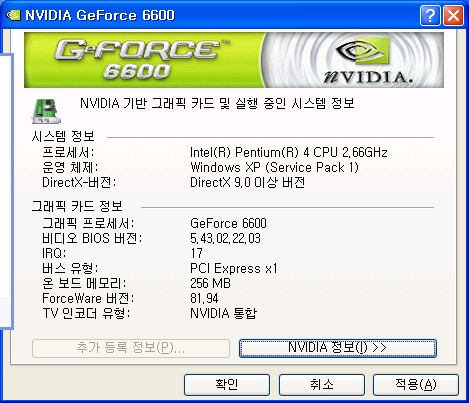469x403 pixels.
Task: Click the 버스 유형: label
Action: (x=70, y=268)
